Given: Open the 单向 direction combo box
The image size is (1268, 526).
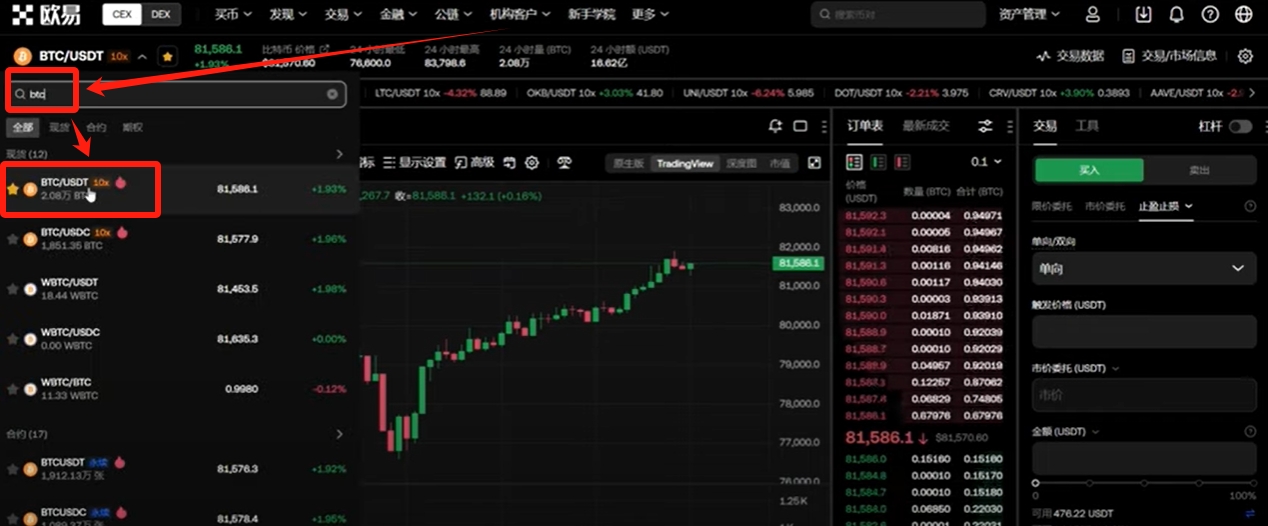Looking at the screenshot, I should click(x=1144, y=269).
